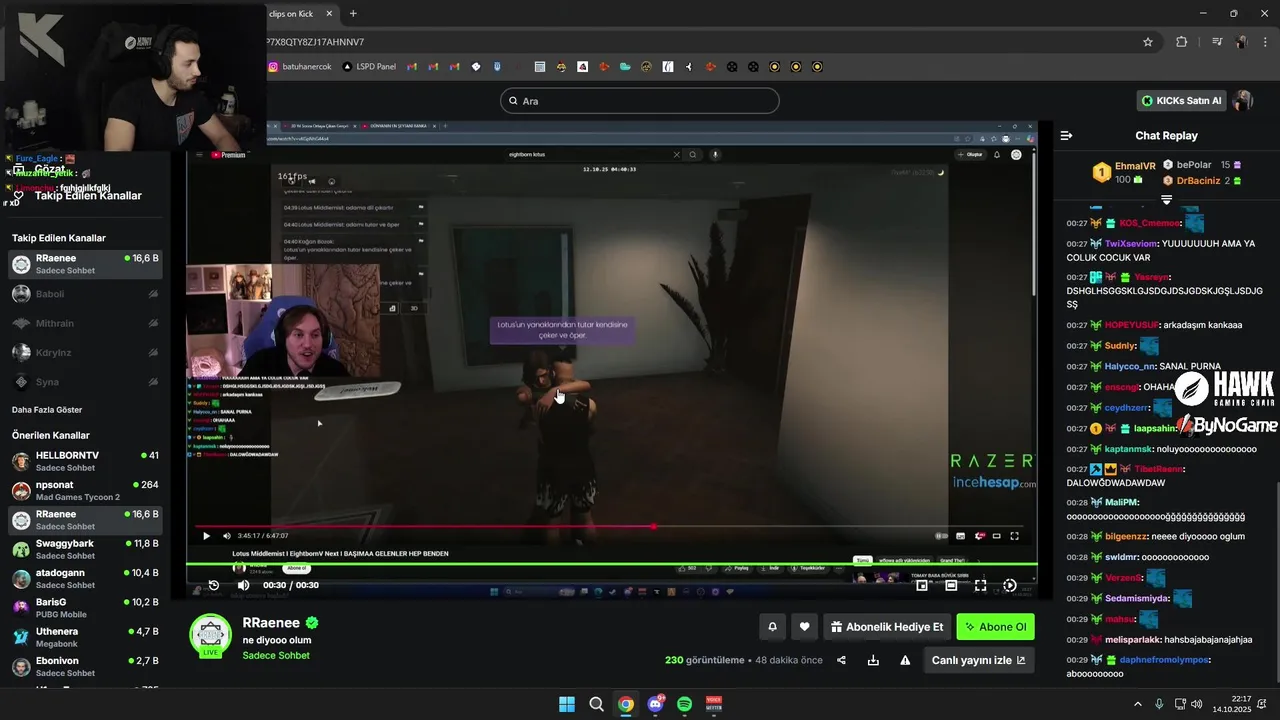Open RRaenee in followed channels list

pyautogui.click(x=85, y=264)
